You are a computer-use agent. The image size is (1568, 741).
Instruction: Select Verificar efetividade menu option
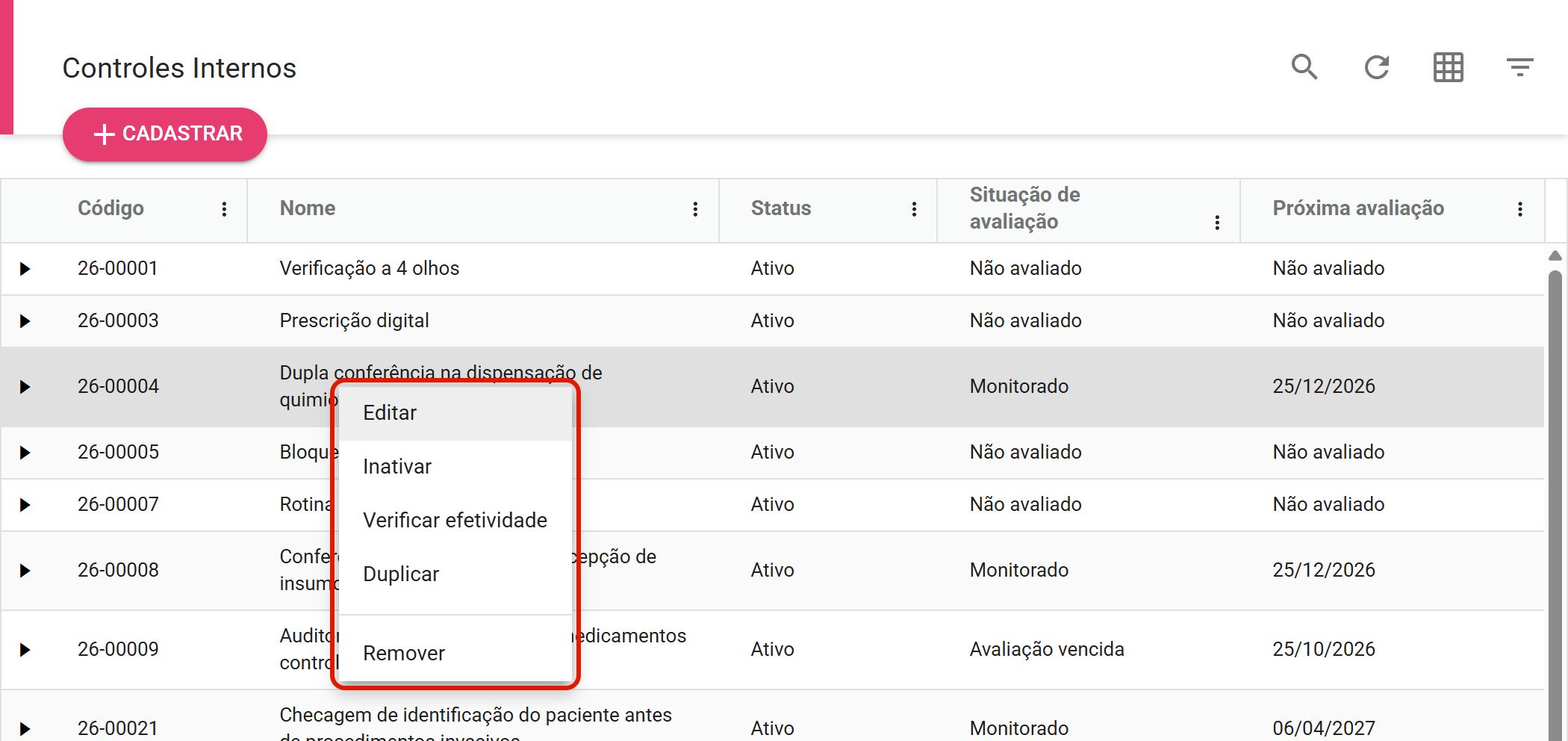pos(455,521)
